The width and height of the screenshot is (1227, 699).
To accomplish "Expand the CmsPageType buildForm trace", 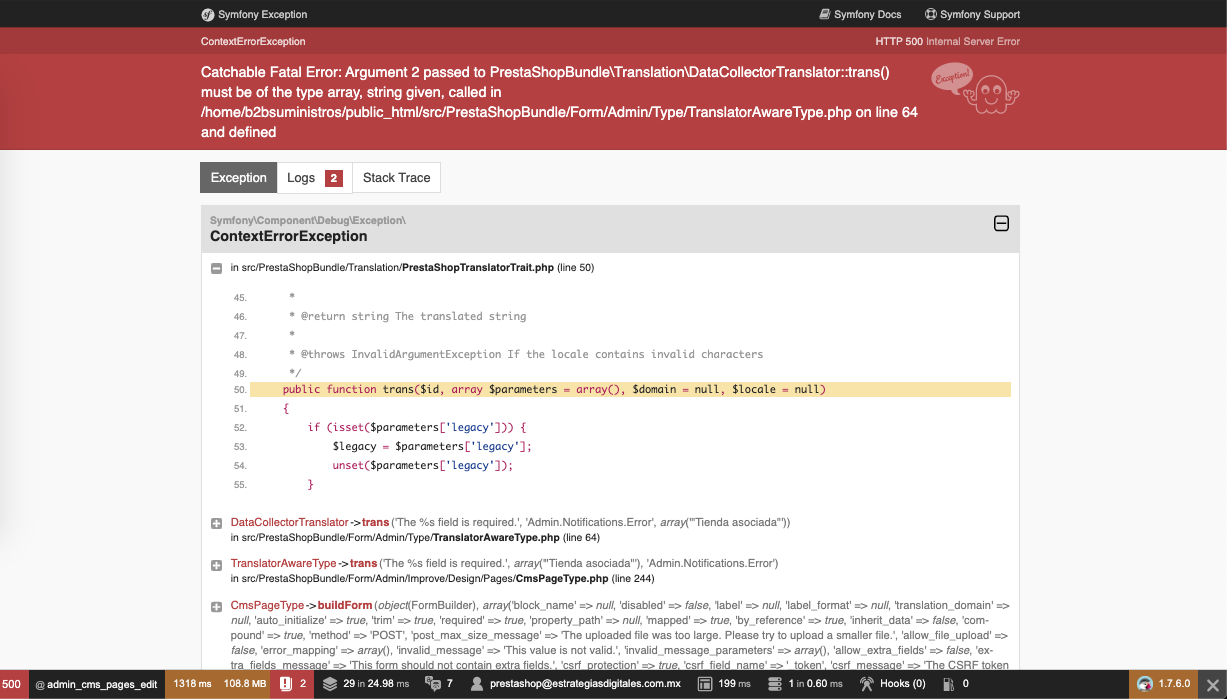I will tap(216, 607).
